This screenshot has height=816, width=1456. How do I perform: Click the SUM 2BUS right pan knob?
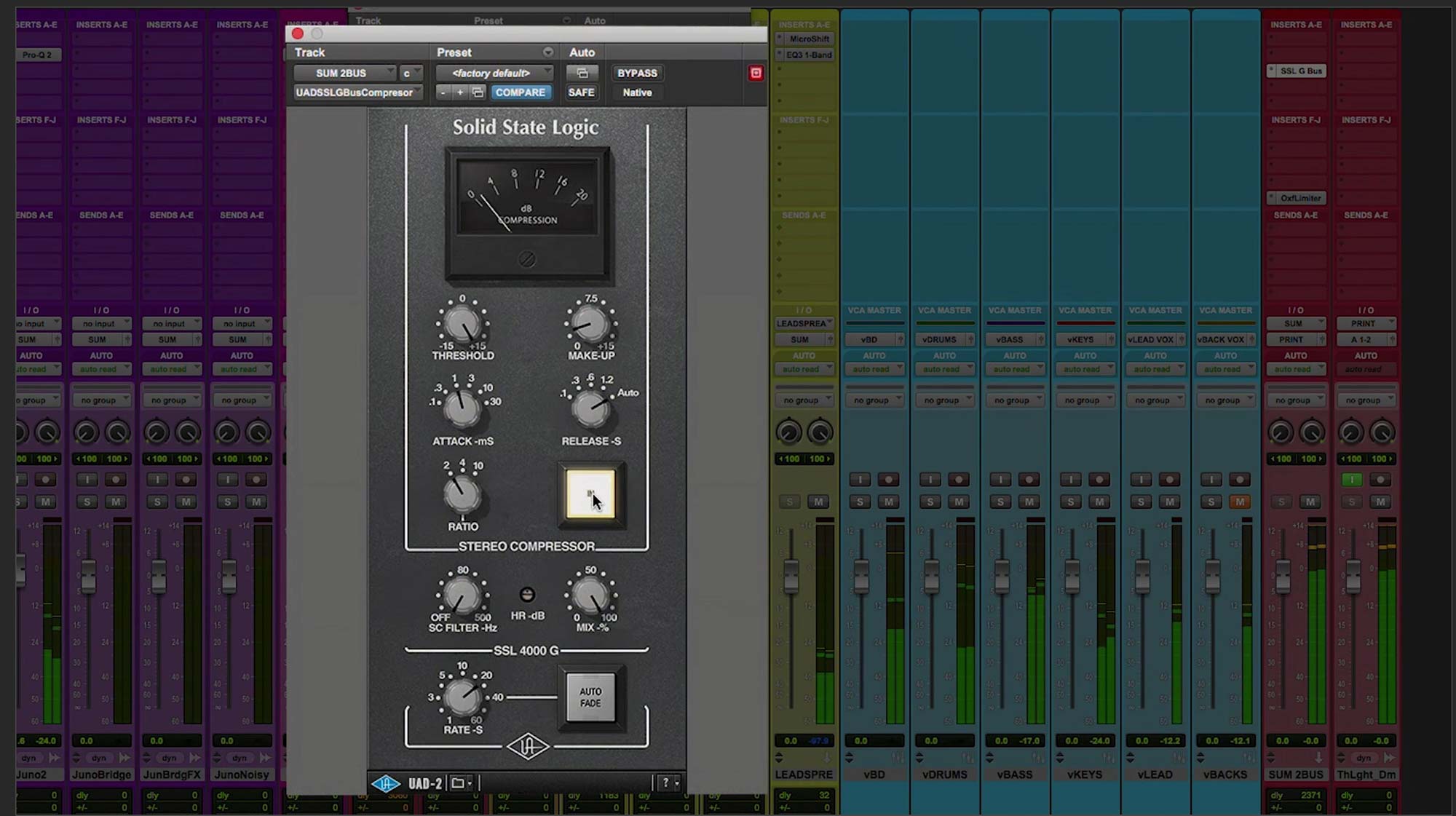[x=1312, y=432]
